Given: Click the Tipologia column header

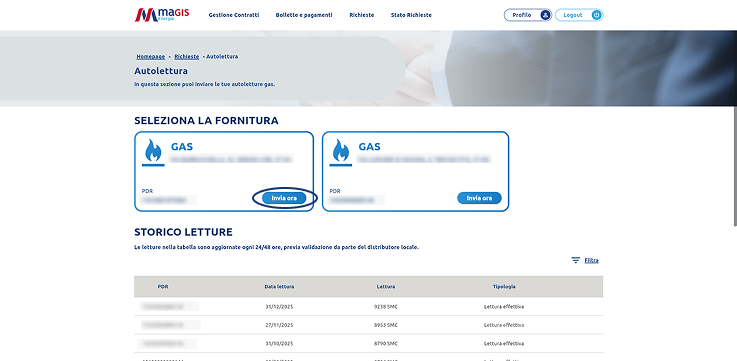Looking at the screenshot, I should 504,286.
